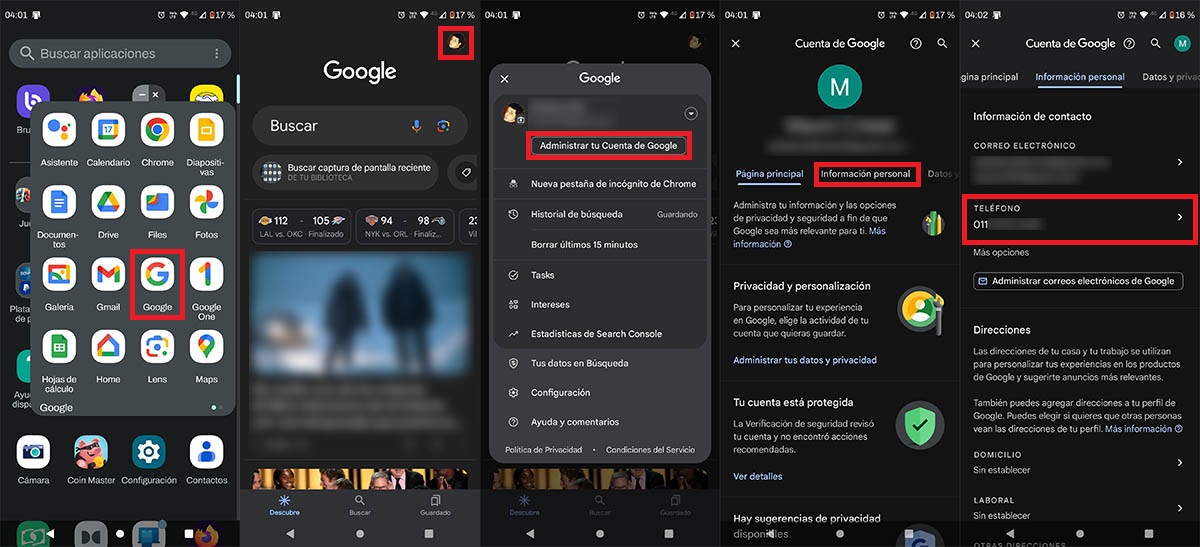This screenshot has width=1200, height=547.
Task: Open Tus datos en Búsqueda entry
Action: point(600,363)
